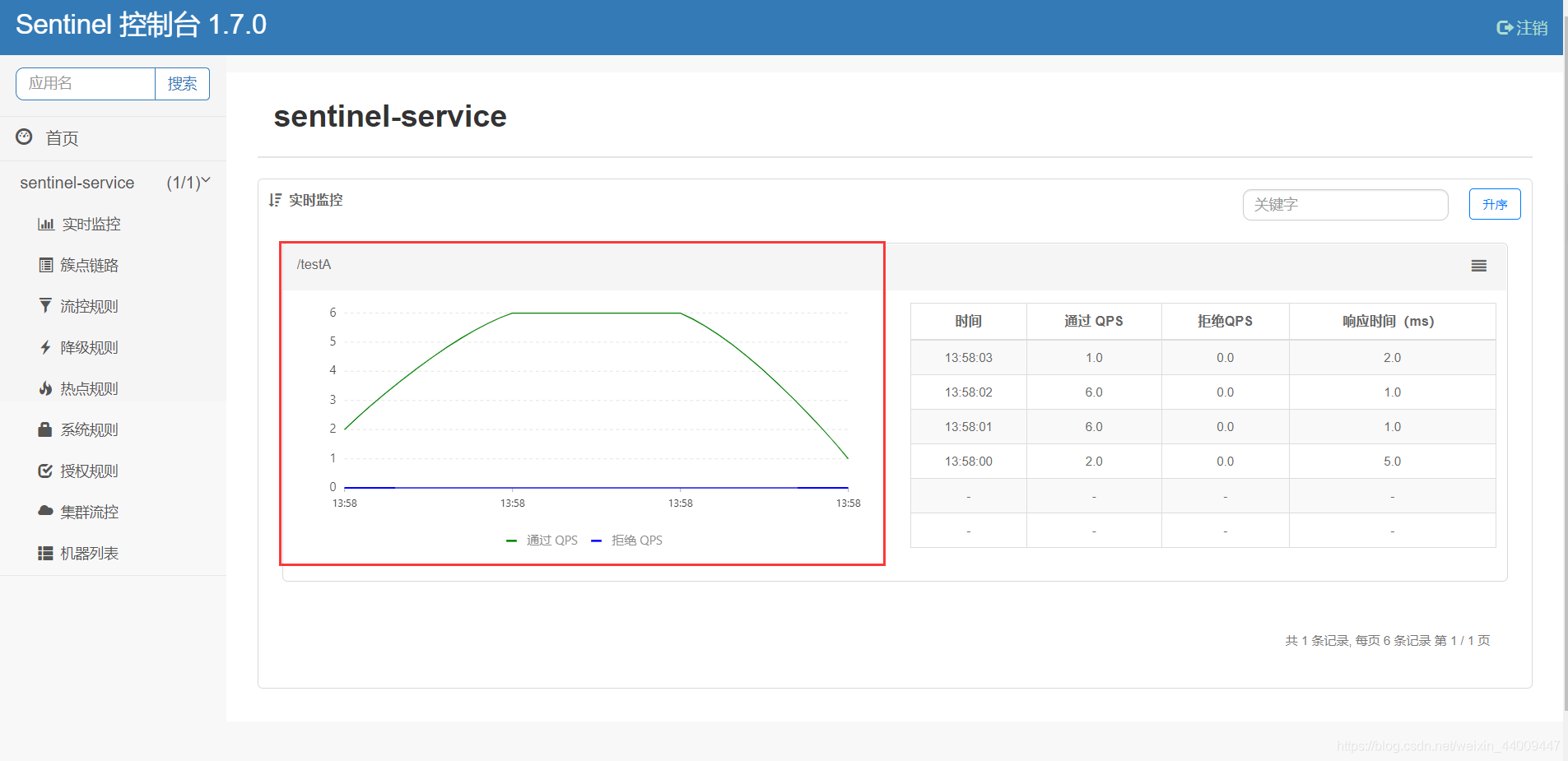Click the 时间 column header
Viewport: 1568px width, 761px height.
pos(968,321)
